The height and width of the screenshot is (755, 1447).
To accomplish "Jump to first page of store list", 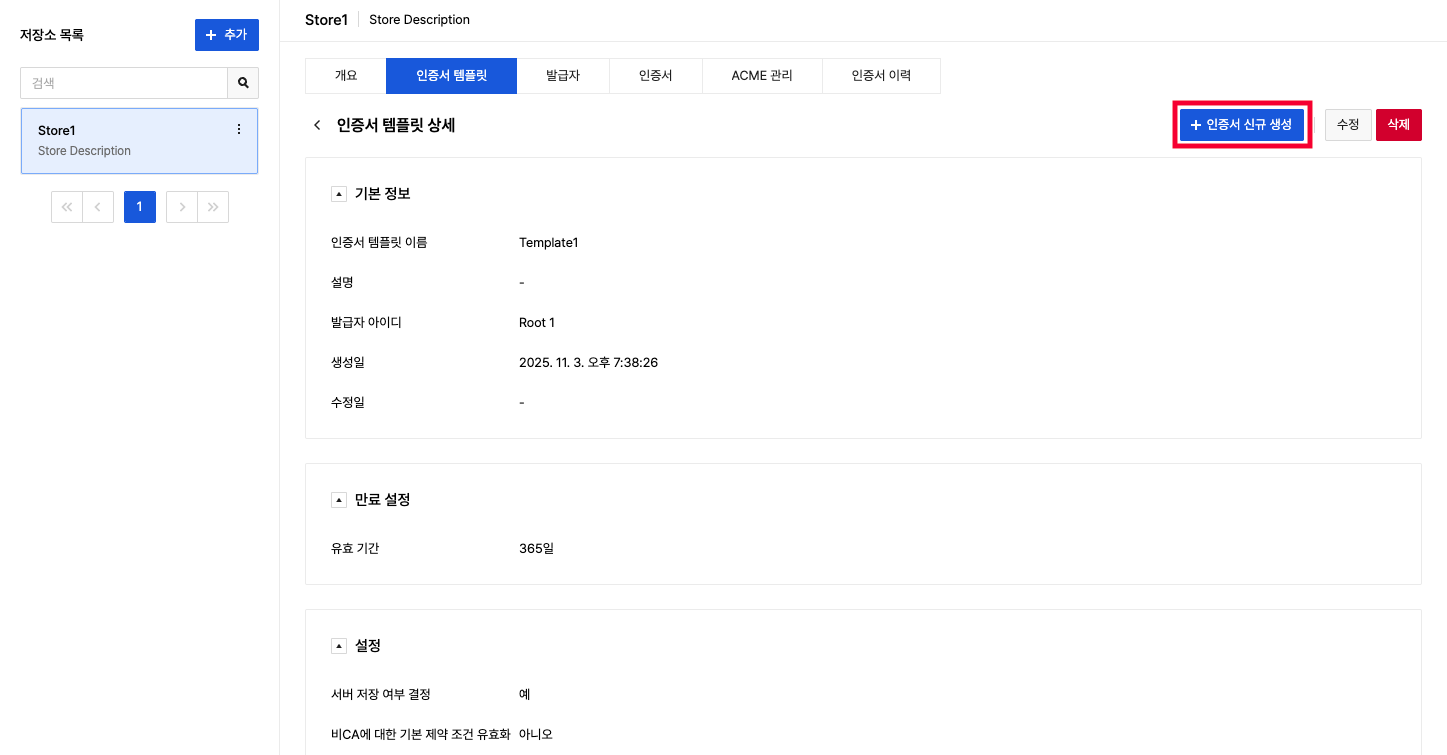I will pos(67,207).
